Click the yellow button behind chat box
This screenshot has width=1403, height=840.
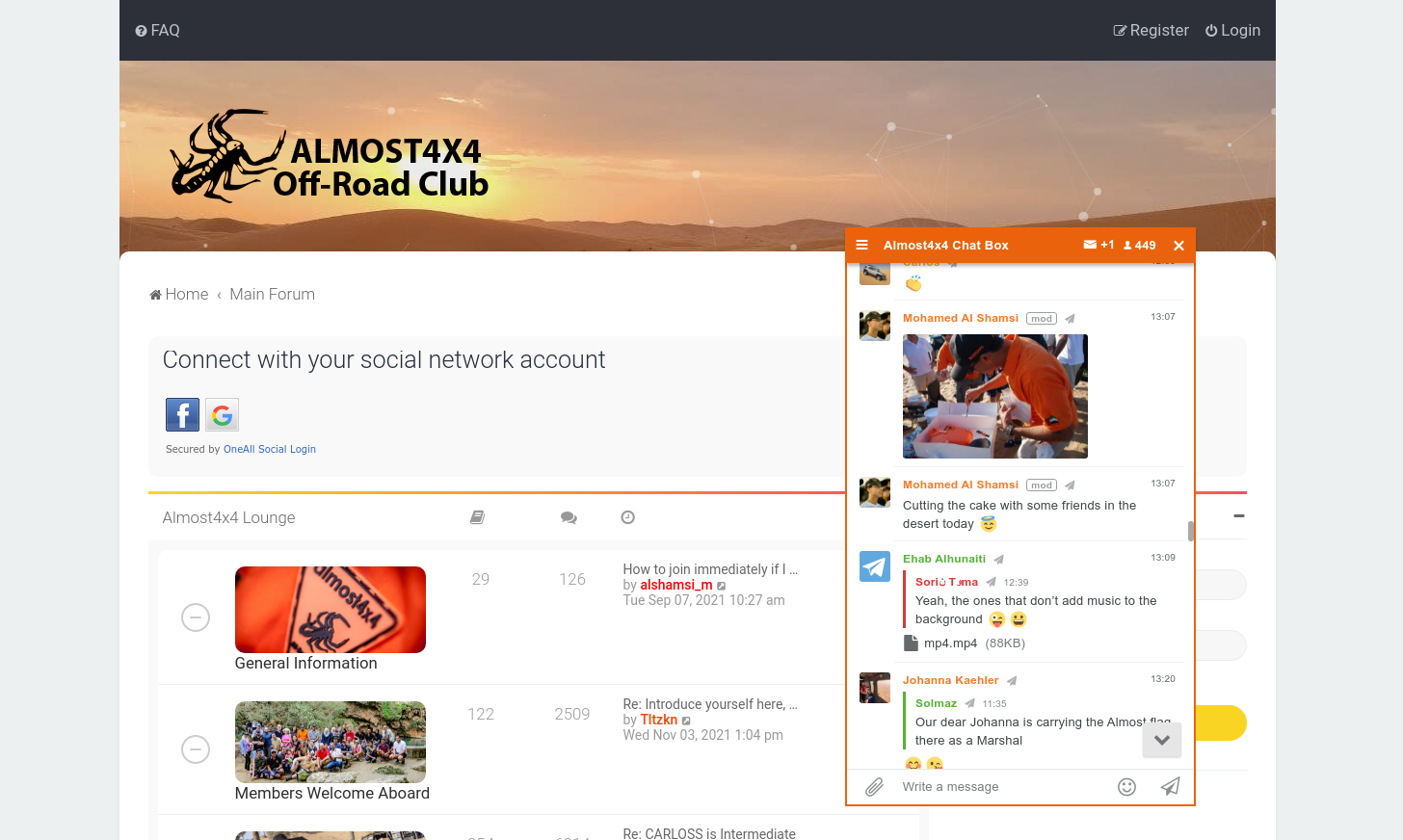pyautogui.click(x=1221, y=722)
